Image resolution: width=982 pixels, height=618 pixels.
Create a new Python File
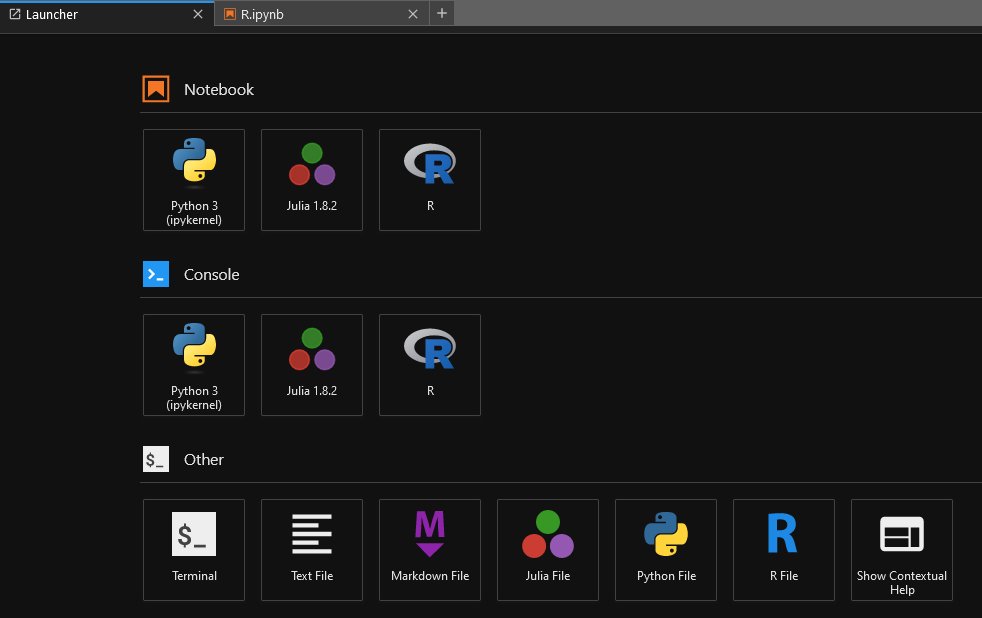tap(666, 550)
